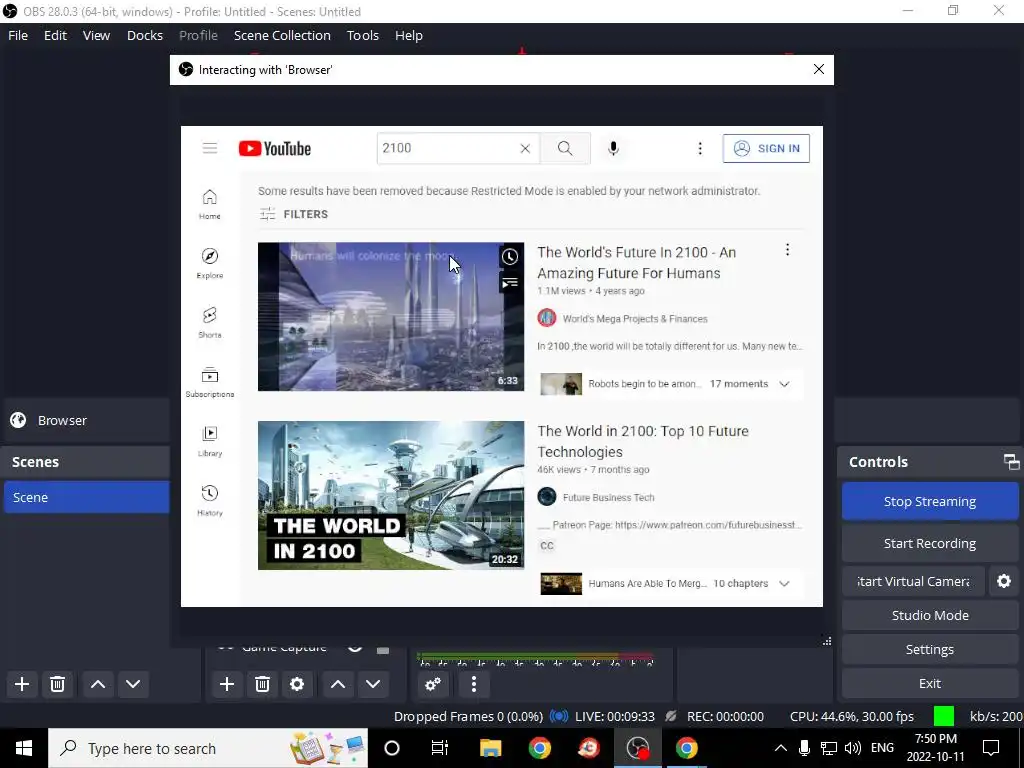Open virtual camera settings gear
This screenshot has width=1024, height=768.
coord(1004,581)
